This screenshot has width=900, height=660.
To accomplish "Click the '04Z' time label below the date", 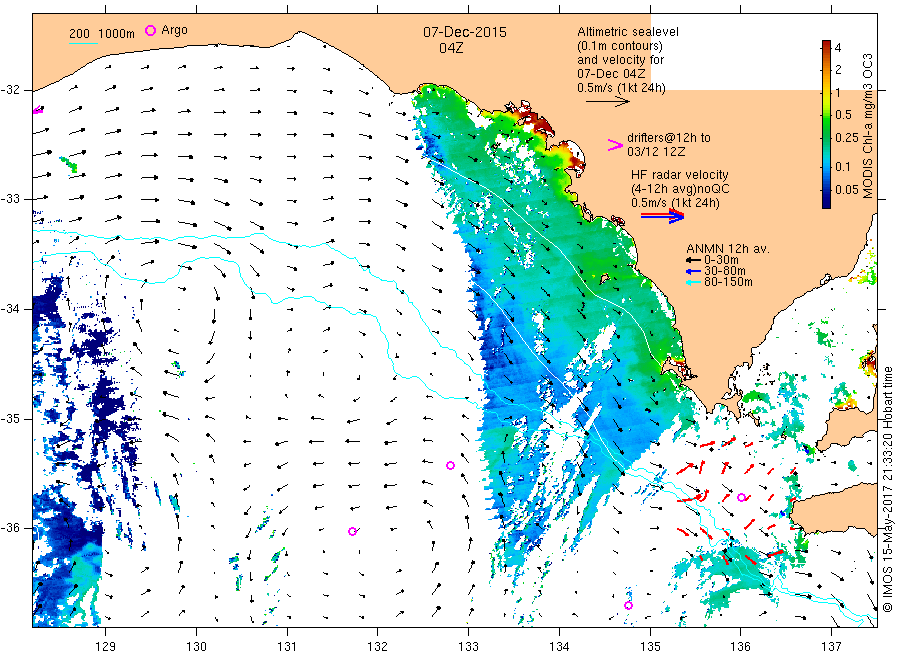I will [x=451, y=48].
